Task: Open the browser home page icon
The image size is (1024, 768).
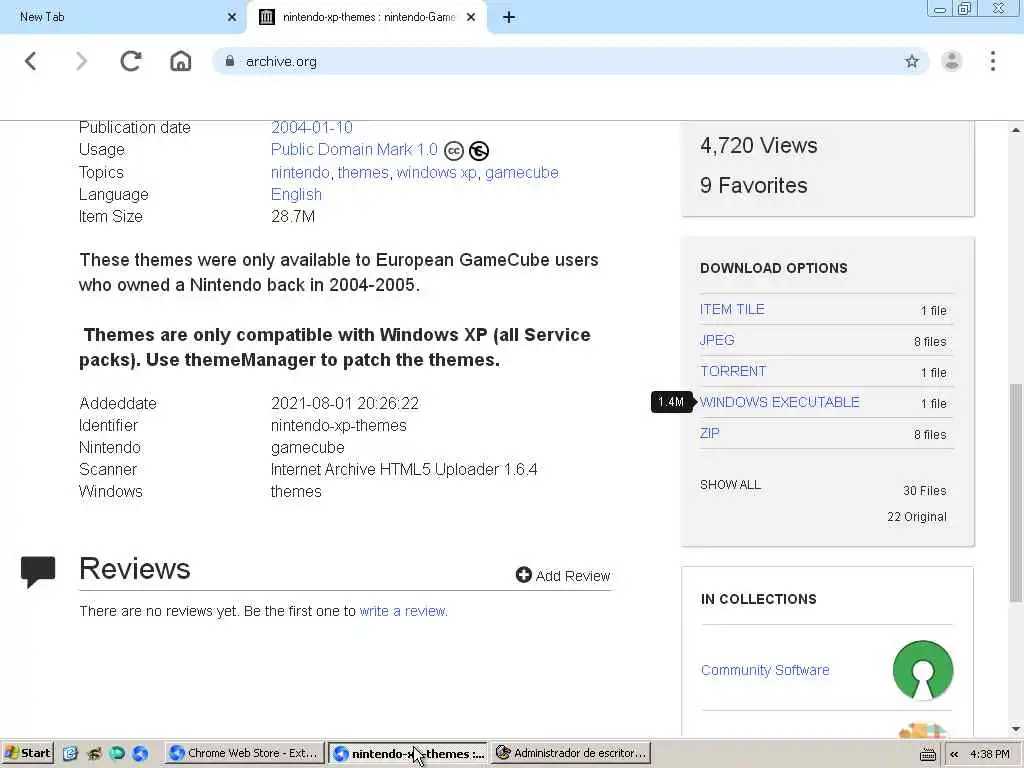Action: pos(181,61)
